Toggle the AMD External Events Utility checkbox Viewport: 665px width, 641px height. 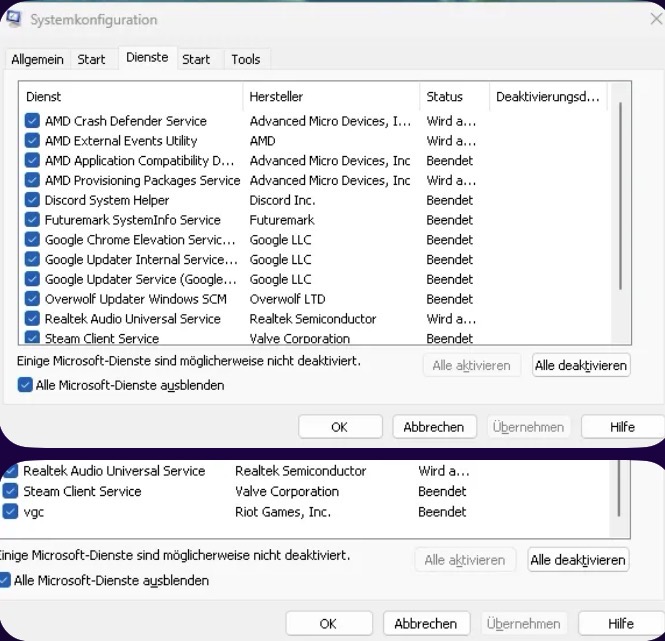point(32,140)
